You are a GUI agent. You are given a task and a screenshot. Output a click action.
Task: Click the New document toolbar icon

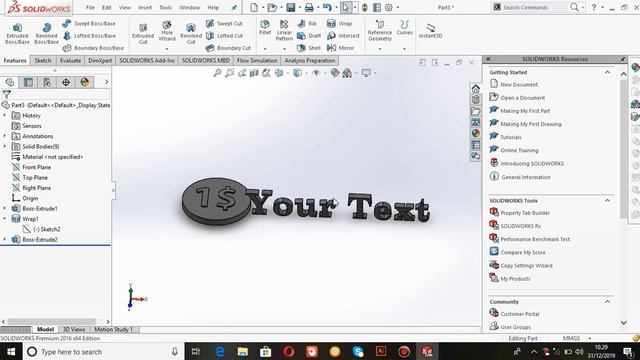click(254, 7)
